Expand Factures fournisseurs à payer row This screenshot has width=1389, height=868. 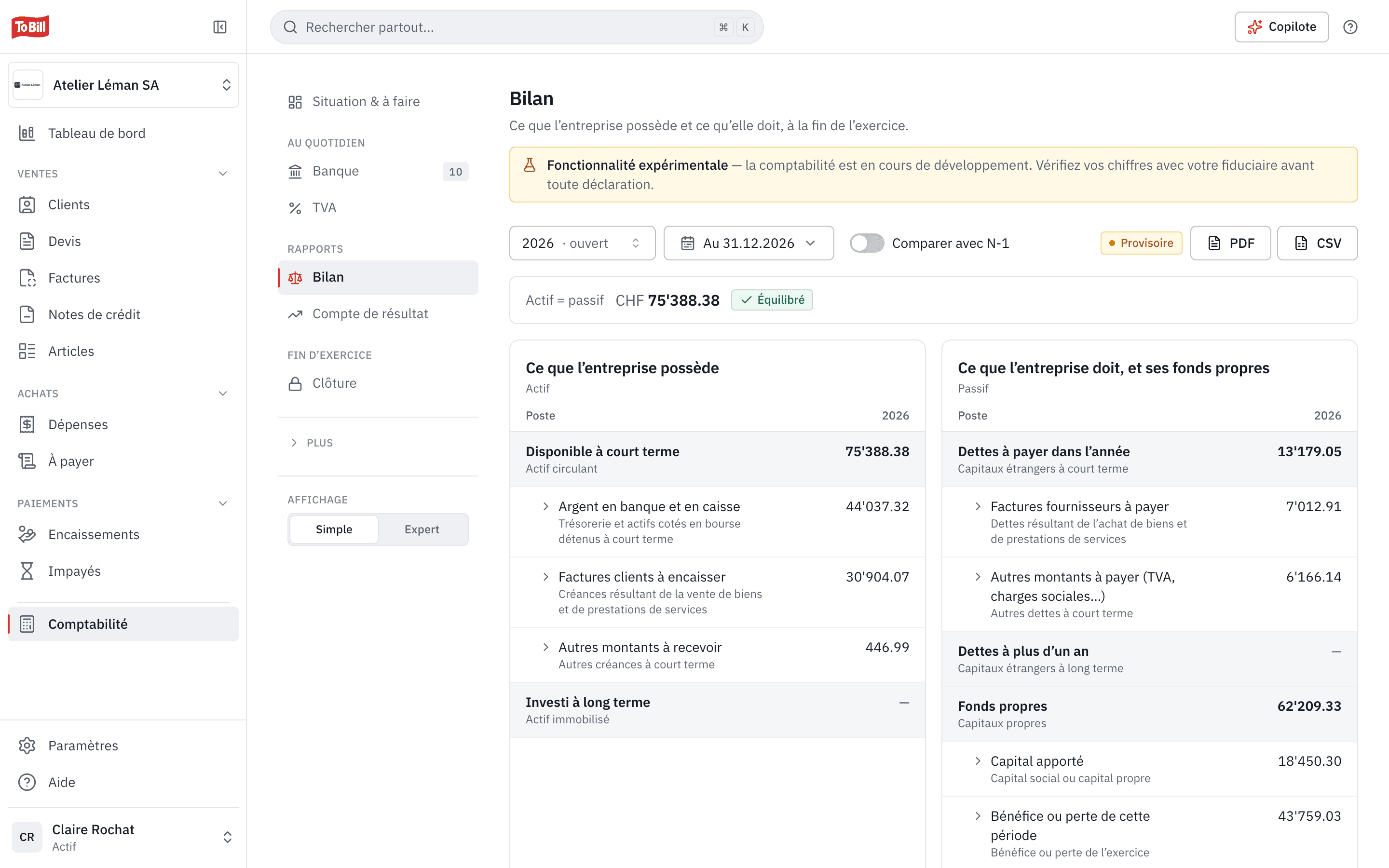tap(978, 506)
